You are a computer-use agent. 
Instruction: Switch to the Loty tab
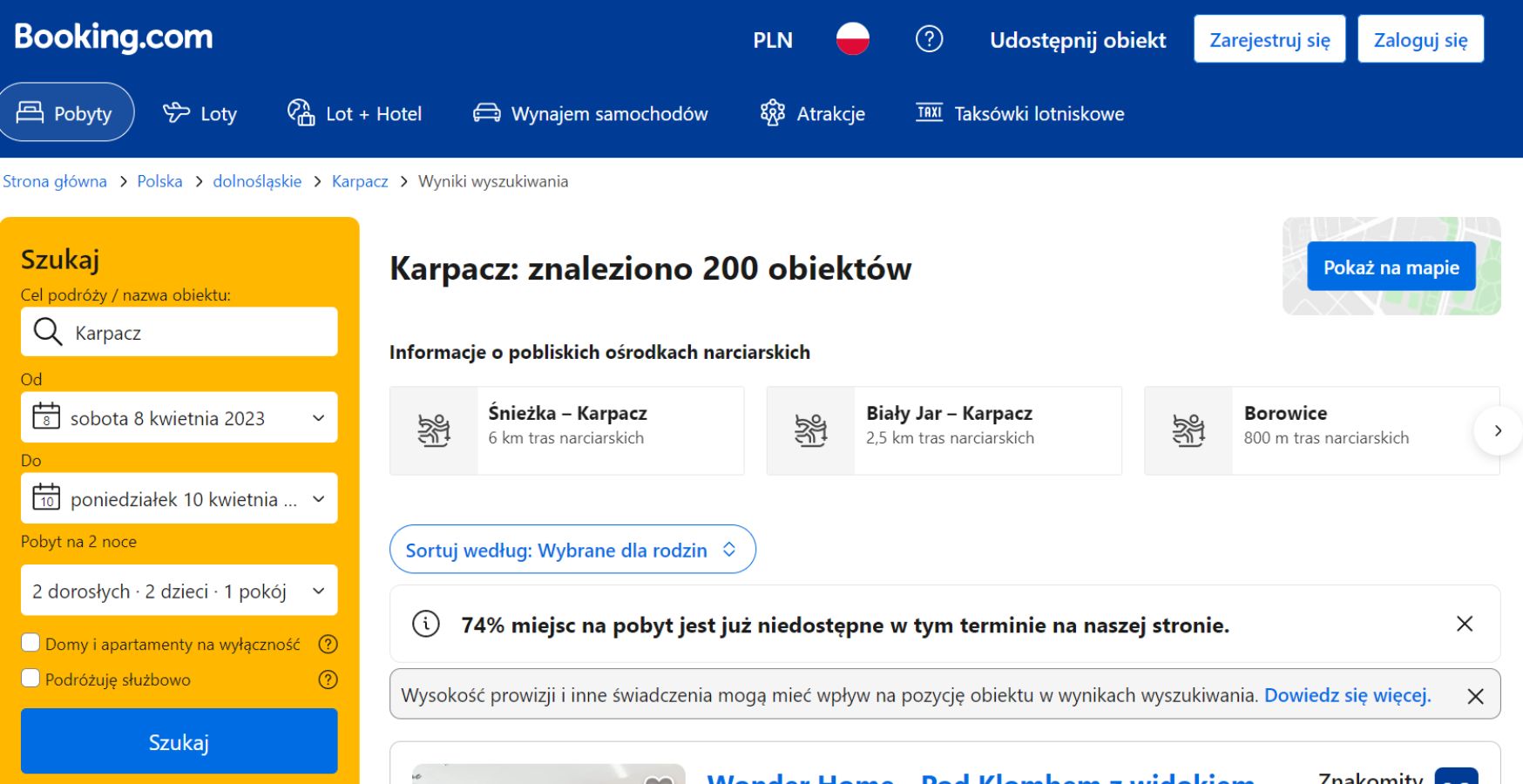200,113
